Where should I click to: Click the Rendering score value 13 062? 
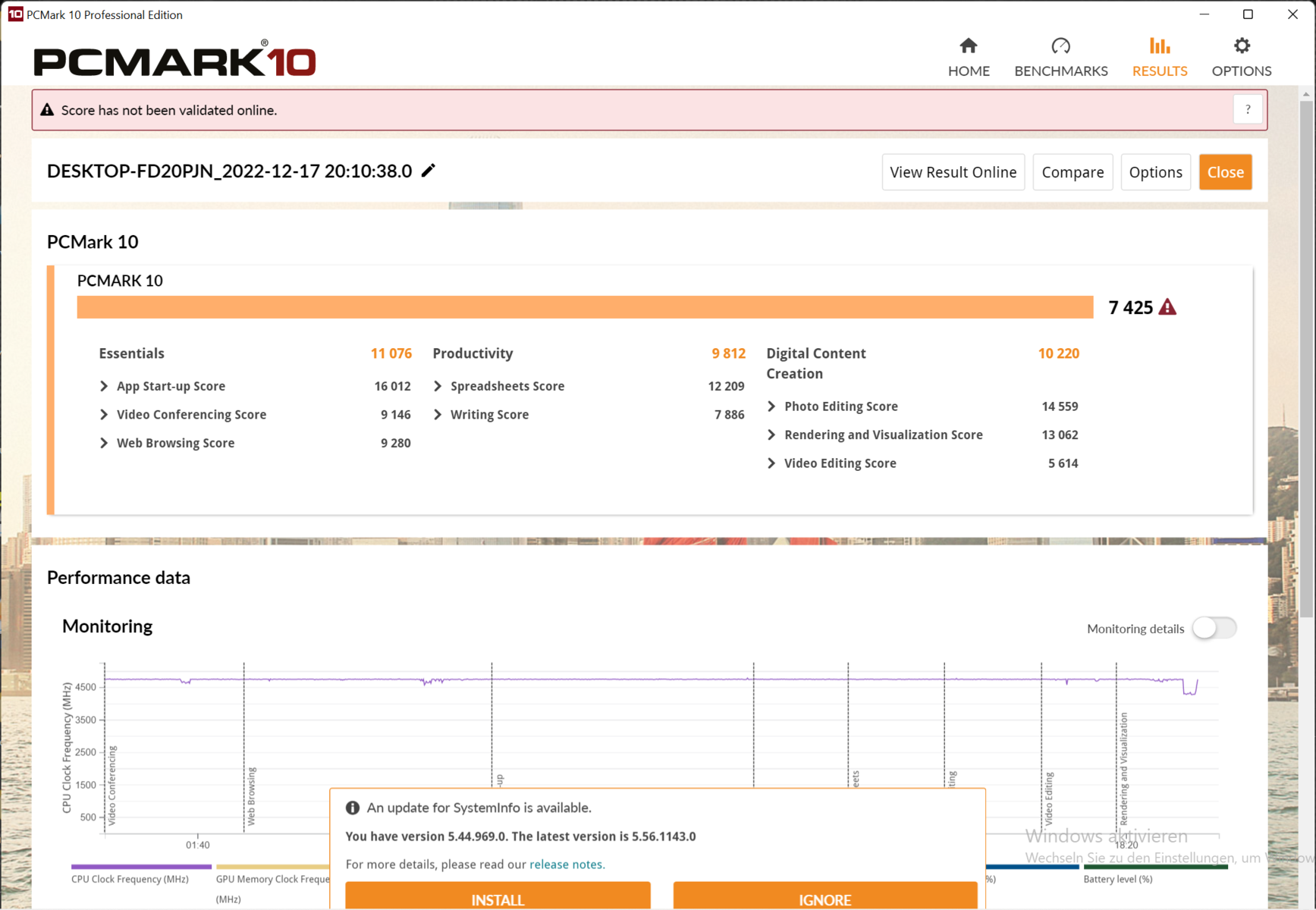(x=1060, y=435)
